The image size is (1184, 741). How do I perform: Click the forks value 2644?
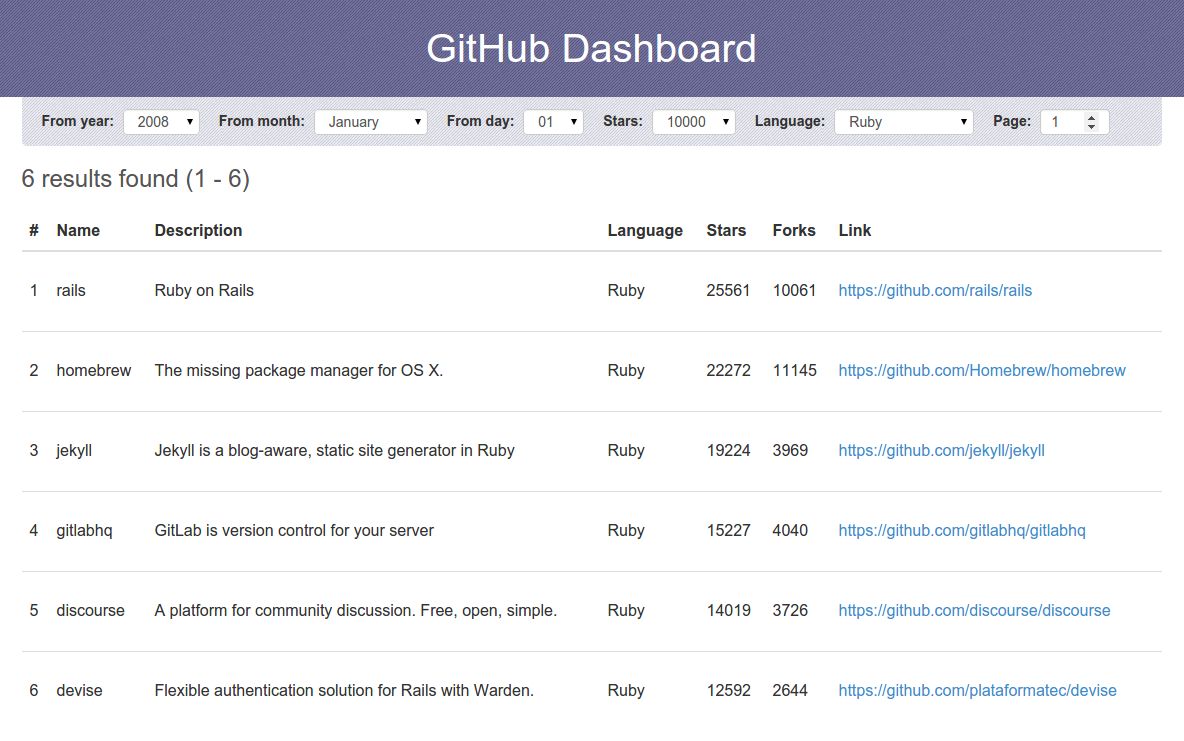[790, 691]
